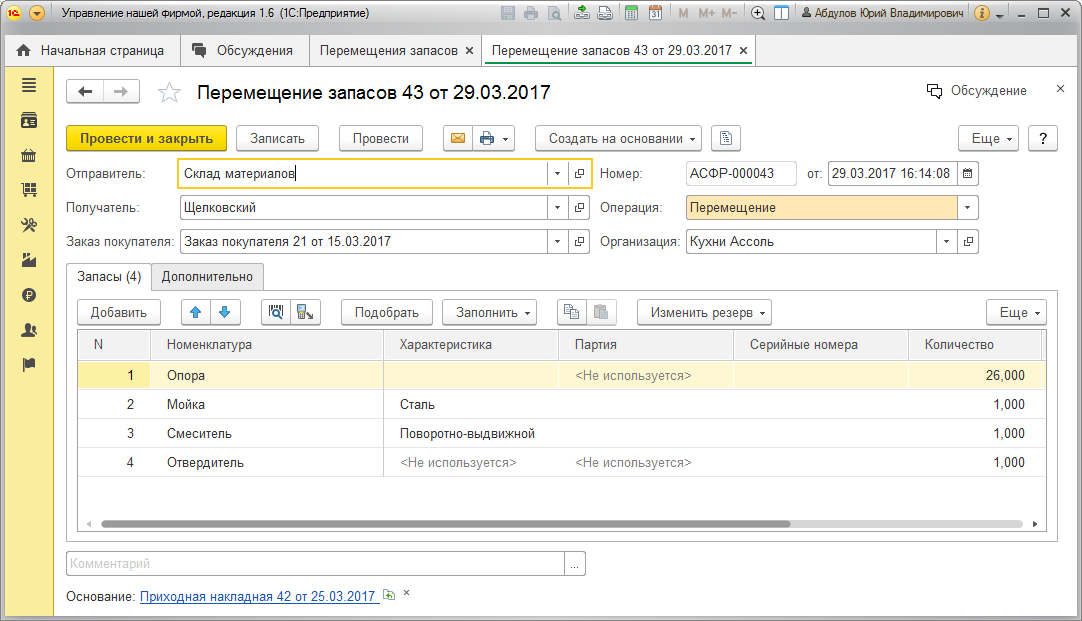Expand the Отправитель dropdown list
This screenshot has height=621, width=1082.
557,174
